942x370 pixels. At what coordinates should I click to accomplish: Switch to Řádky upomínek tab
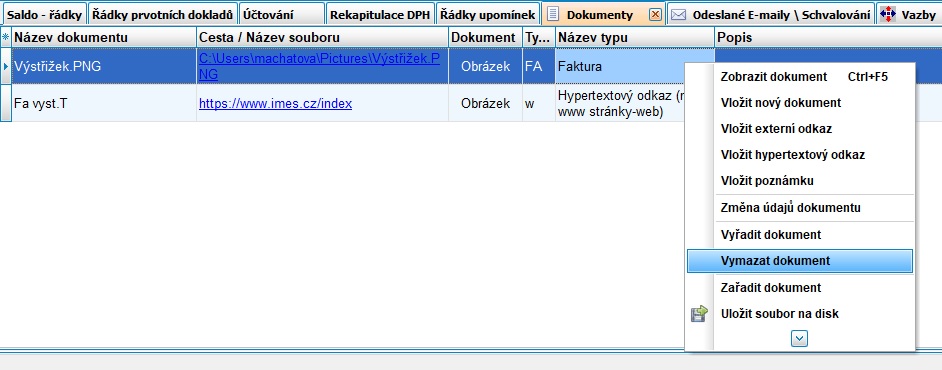pyautogui.click(x=487, y=15)
